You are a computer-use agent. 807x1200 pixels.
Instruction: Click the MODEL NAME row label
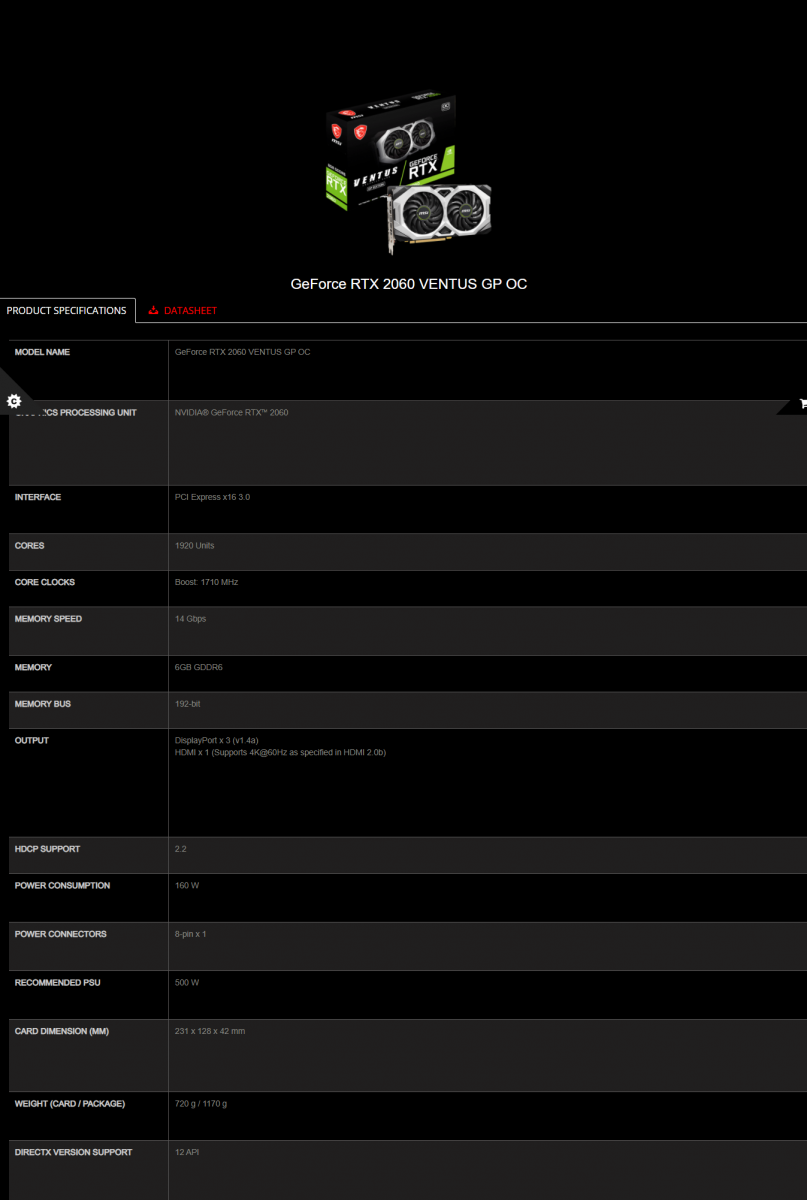pyautogui.click(x=43, y=352)
